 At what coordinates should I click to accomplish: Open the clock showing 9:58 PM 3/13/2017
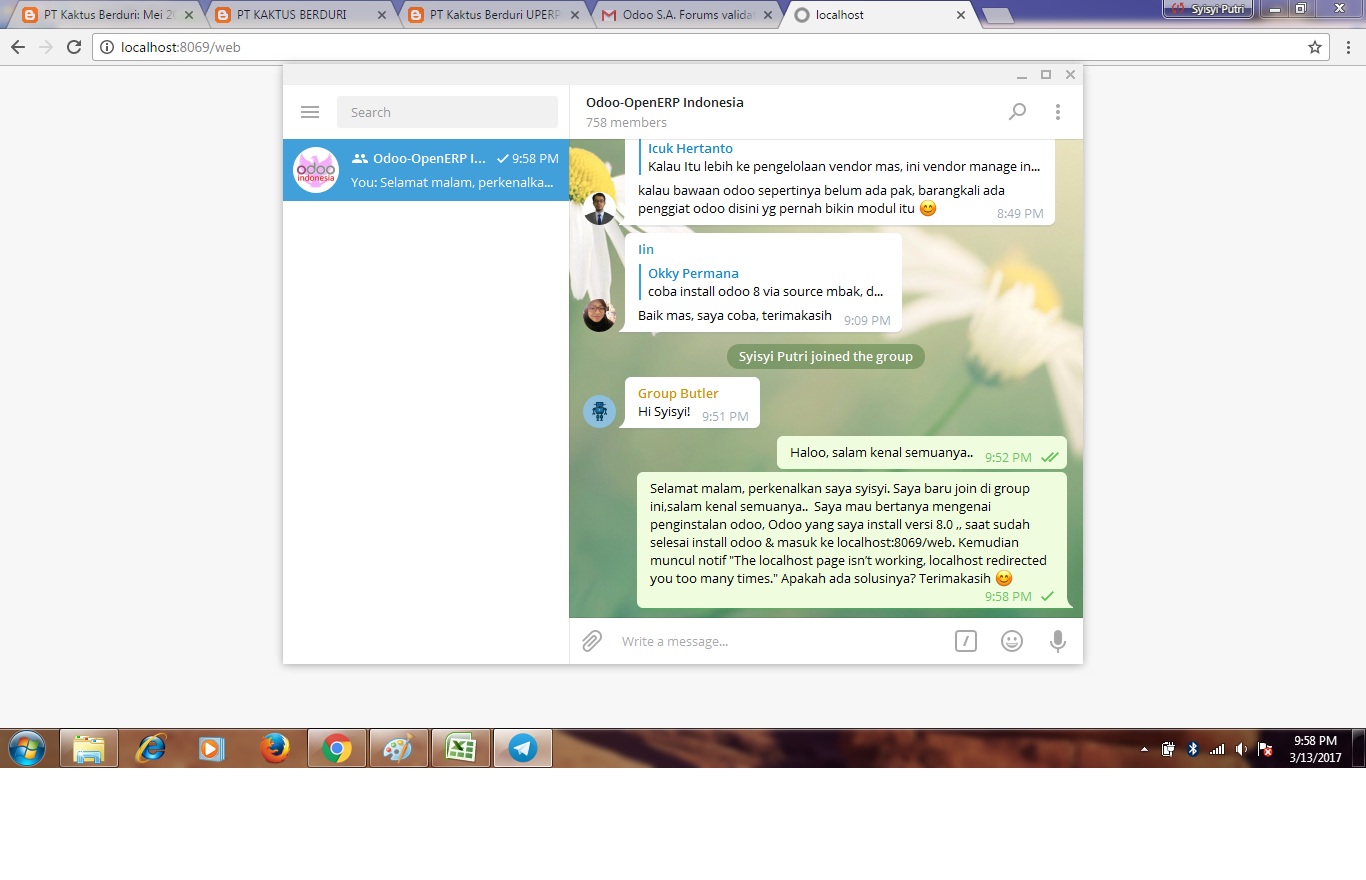1315,749
